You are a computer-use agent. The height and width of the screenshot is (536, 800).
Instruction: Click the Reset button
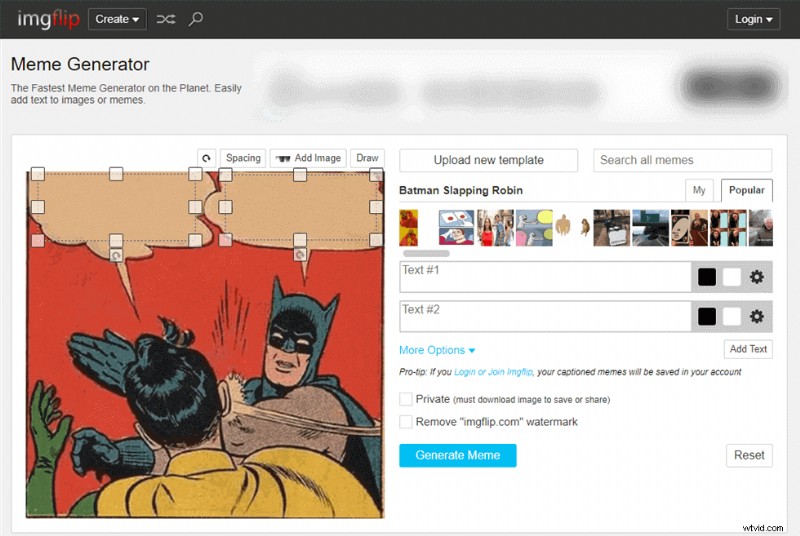click(x=749, y=455)
